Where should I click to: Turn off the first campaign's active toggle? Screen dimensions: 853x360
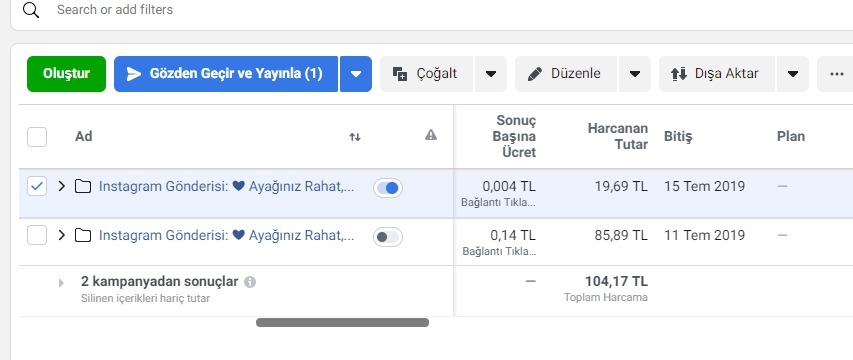pos(388,188)
